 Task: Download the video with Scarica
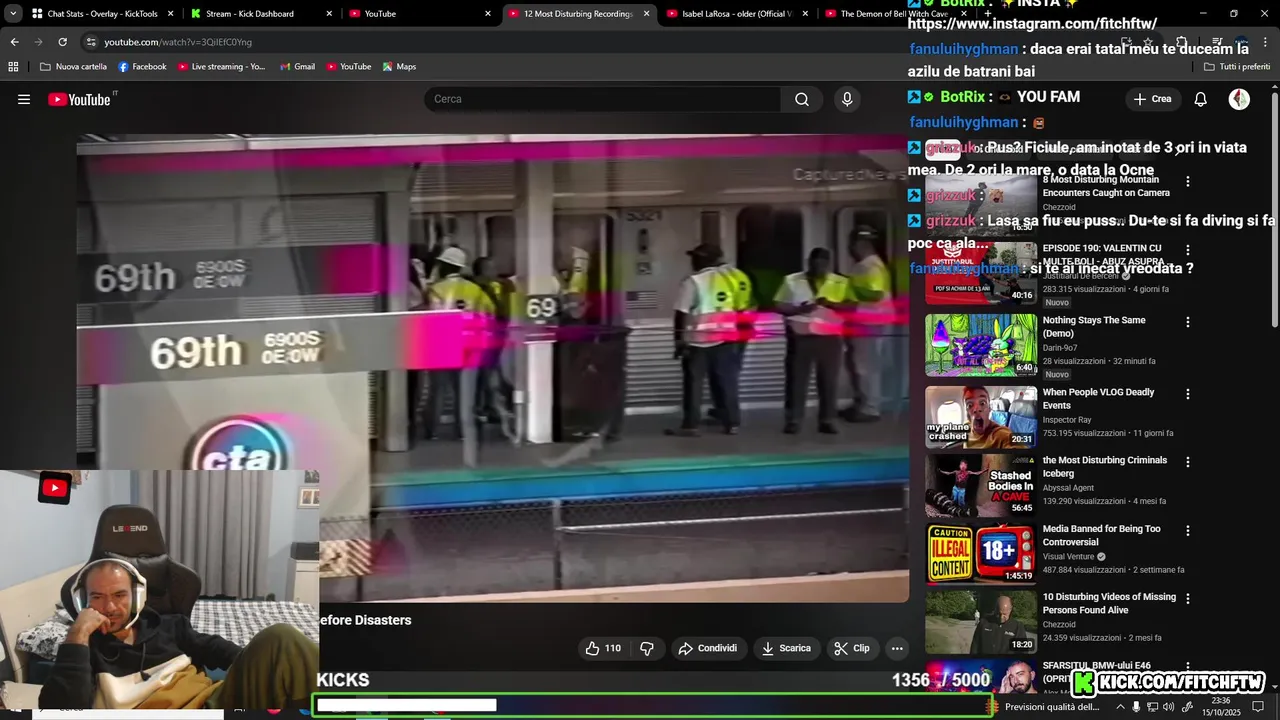coord(786,648)
